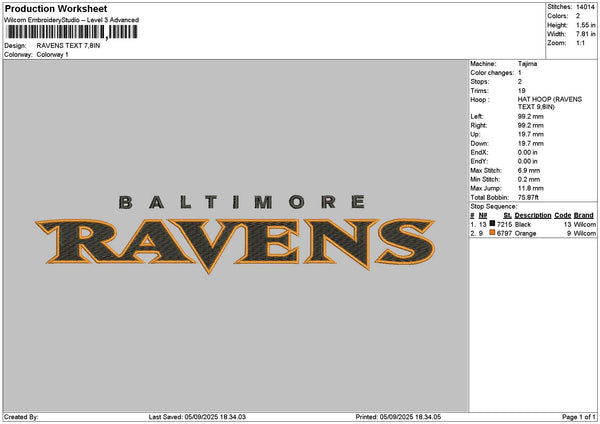The height and width of the screenshot is (424, 600).
Task: Click the 'Stop Sequence:' heading
Action: pos(494,207)
